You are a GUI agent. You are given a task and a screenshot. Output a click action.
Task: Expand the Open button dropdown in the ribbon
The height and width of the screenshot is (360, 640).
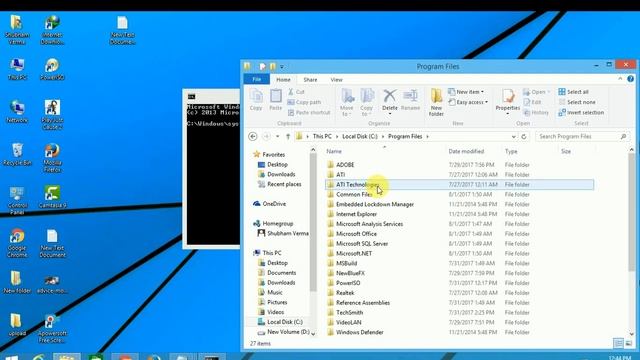(x=537, y=92)
